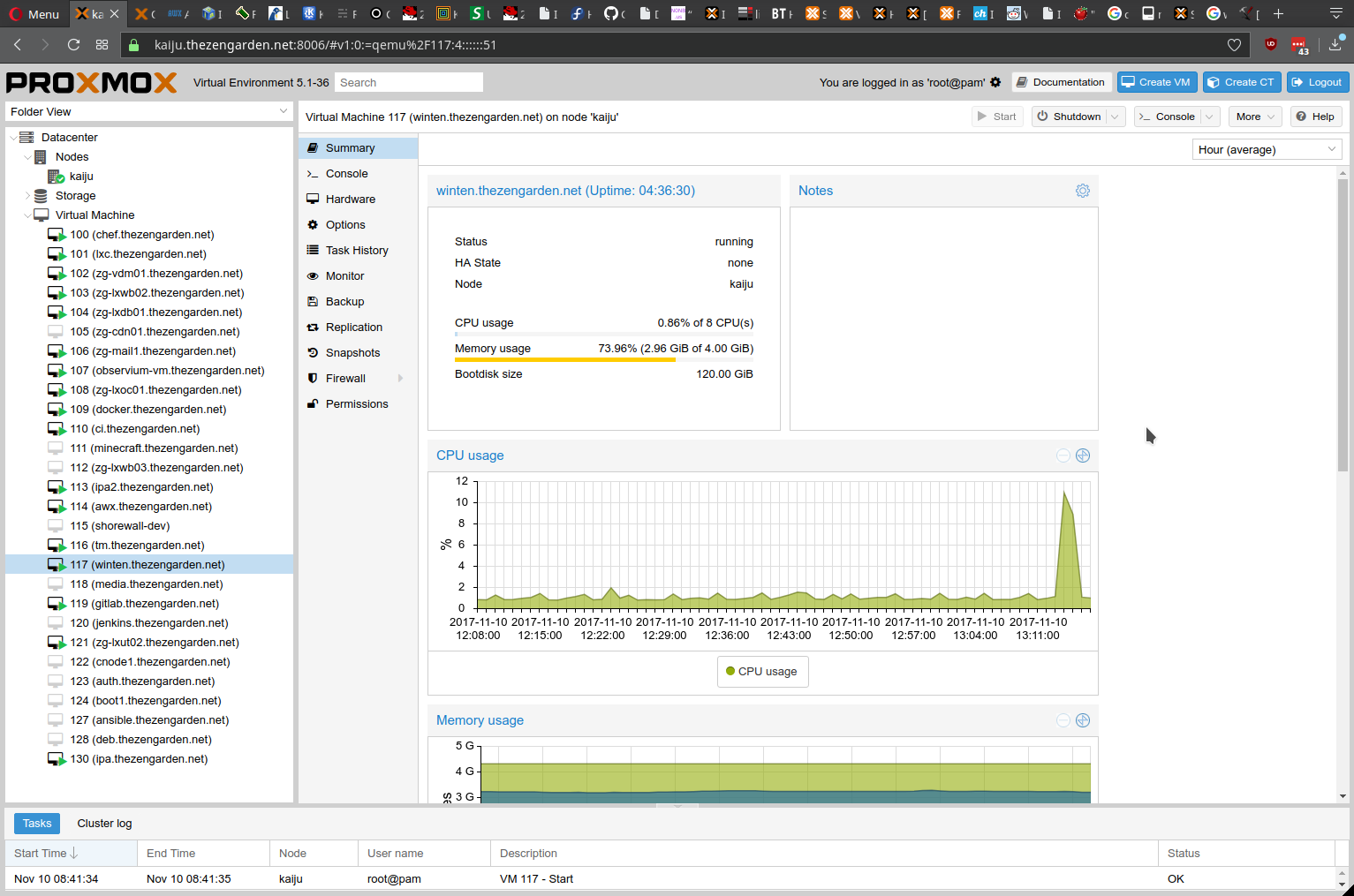Click the running VM icon for 119 (gitlab)
This screenshot has width=1354, height=896.
coord(57,604)
